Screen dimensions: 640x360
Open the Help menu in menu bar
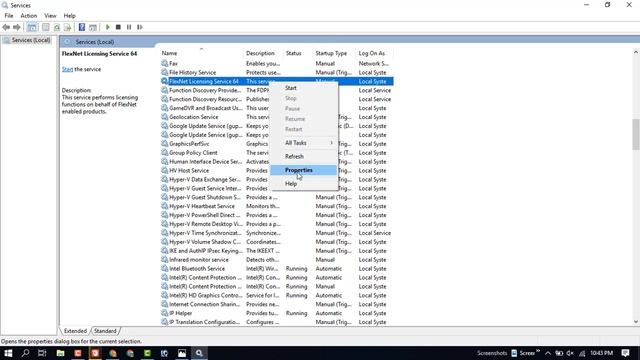[69, 16]
